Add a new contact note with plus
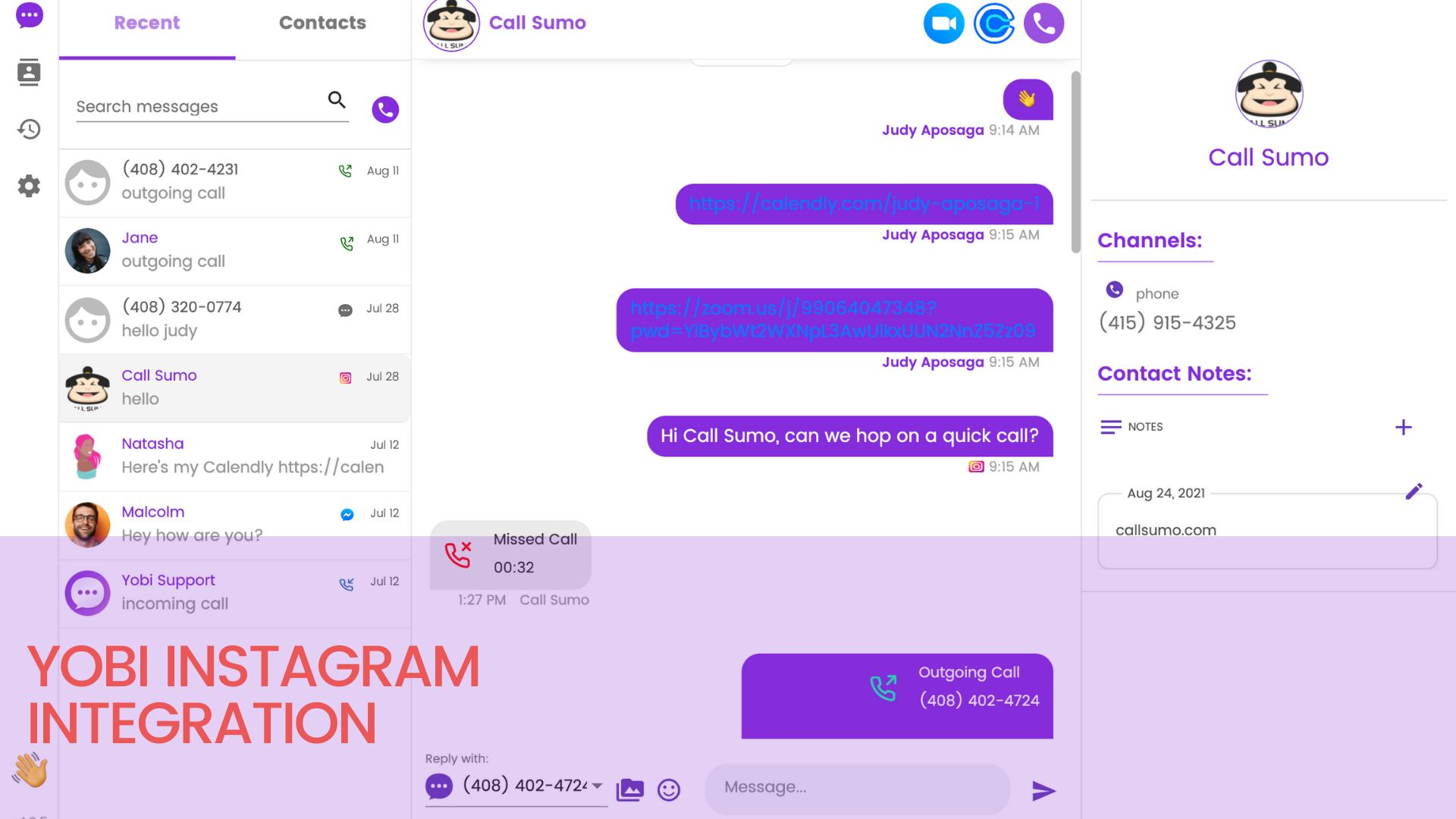1456x819 pixels. pos(1403,428)
